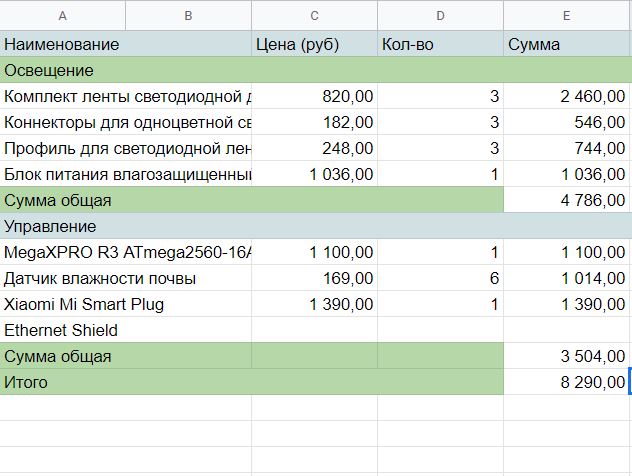Image resolution: width=632 pixels, height=476 pixels.
Task: Select column E header
Action: point(566,16)
